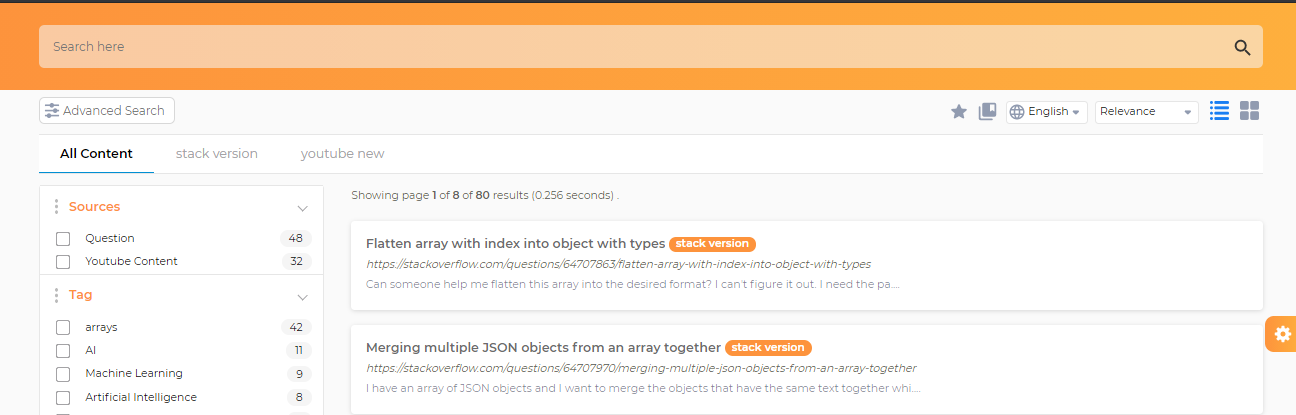
Task: Click the star bookmark icon
Action: pyautogui.click(x=958, y=112)
